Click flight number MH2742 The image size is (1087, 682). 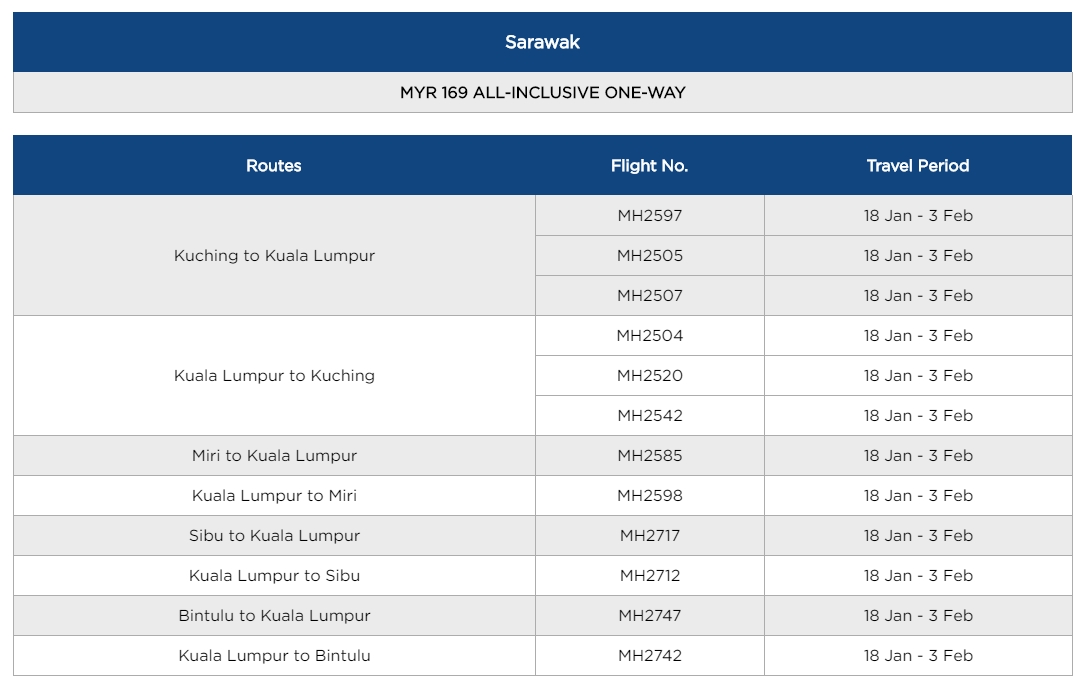(649, 656)
